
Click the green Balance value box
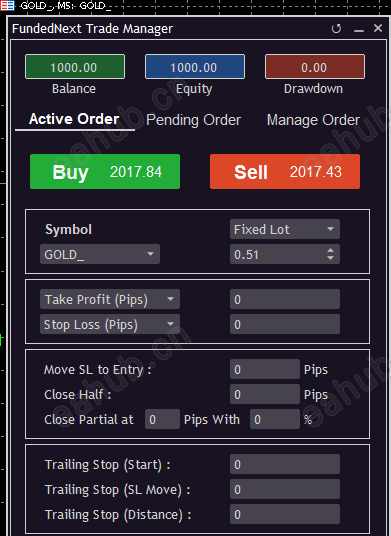pos(75,67)
